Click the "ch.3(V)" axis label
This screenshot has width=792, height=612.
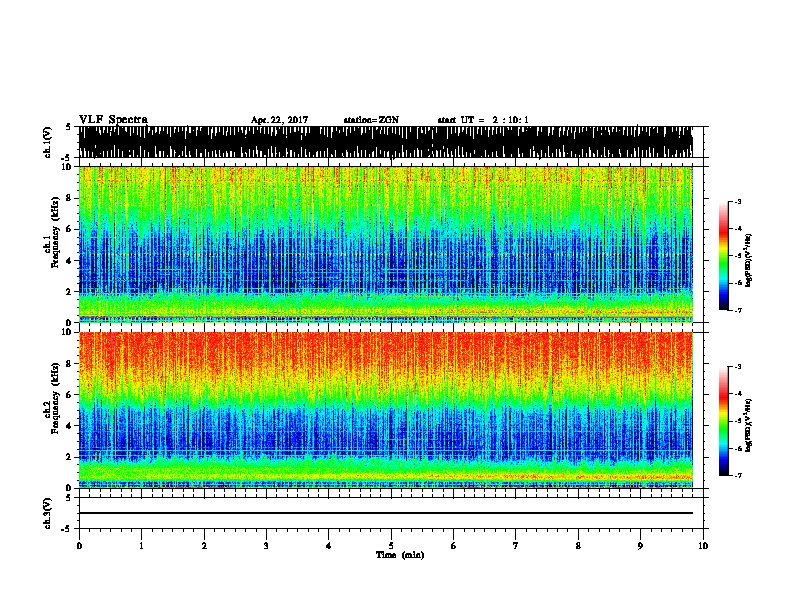coord(48,513)
